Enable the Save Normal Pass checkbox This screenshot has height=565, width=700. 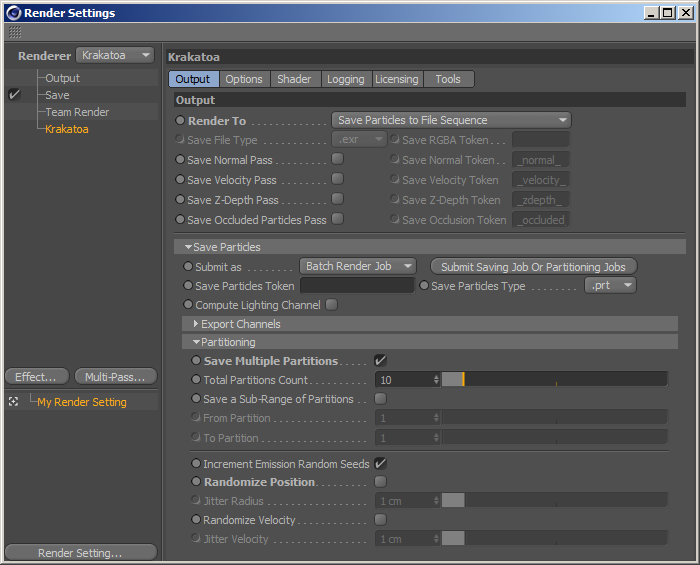pos(338,159)
